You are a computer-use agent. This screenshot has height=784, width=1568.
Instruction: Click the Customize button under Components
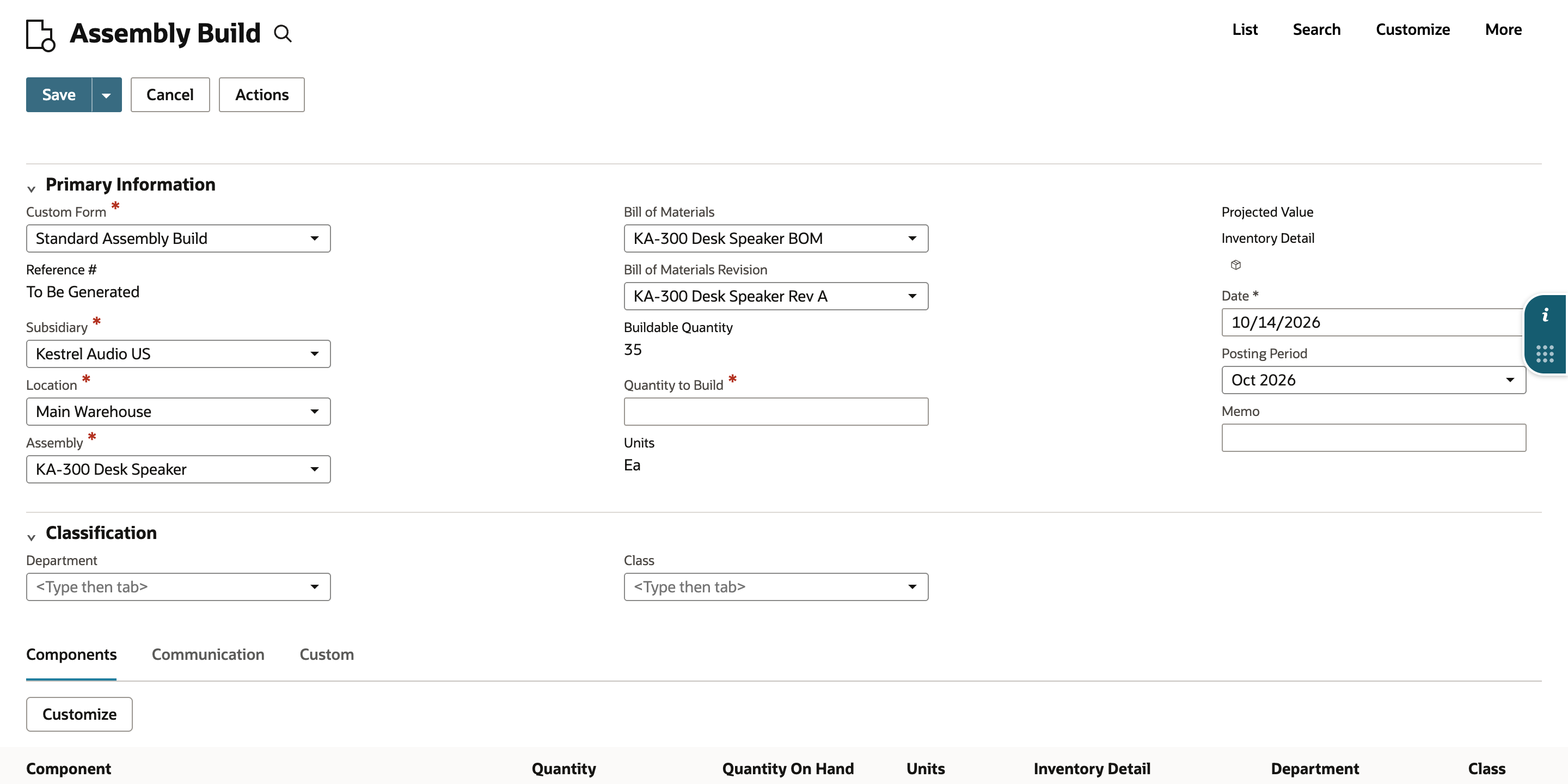(79, 715)
